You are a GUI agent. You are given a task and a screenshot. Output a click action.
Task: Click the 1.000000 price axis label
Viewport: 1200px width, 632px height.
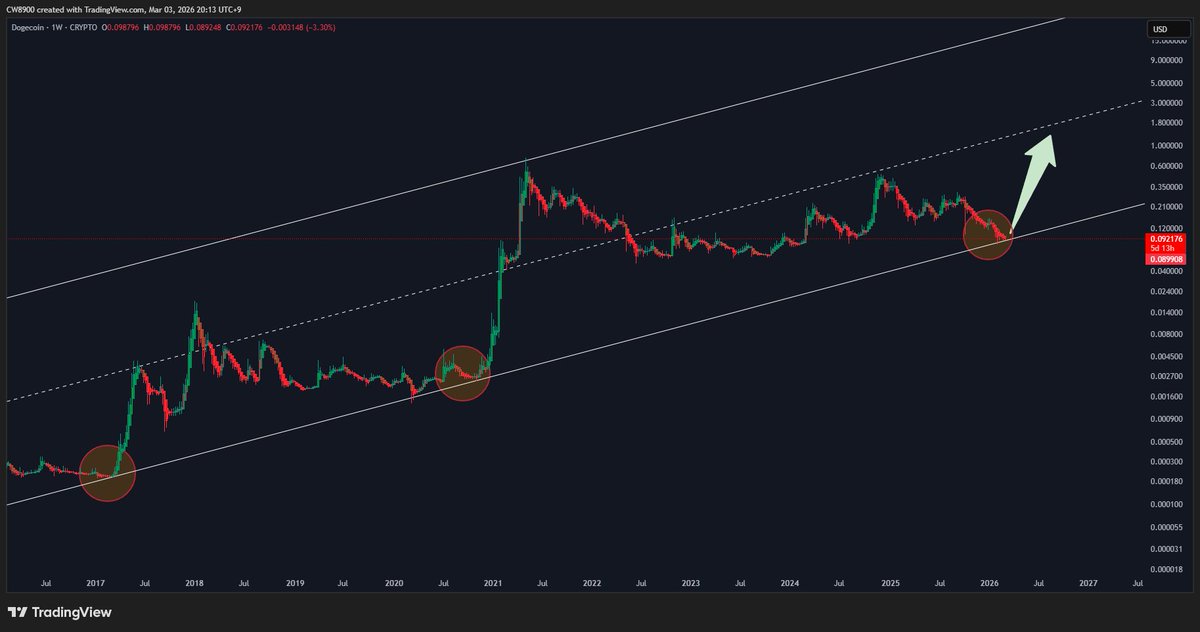click(1165, 145)
